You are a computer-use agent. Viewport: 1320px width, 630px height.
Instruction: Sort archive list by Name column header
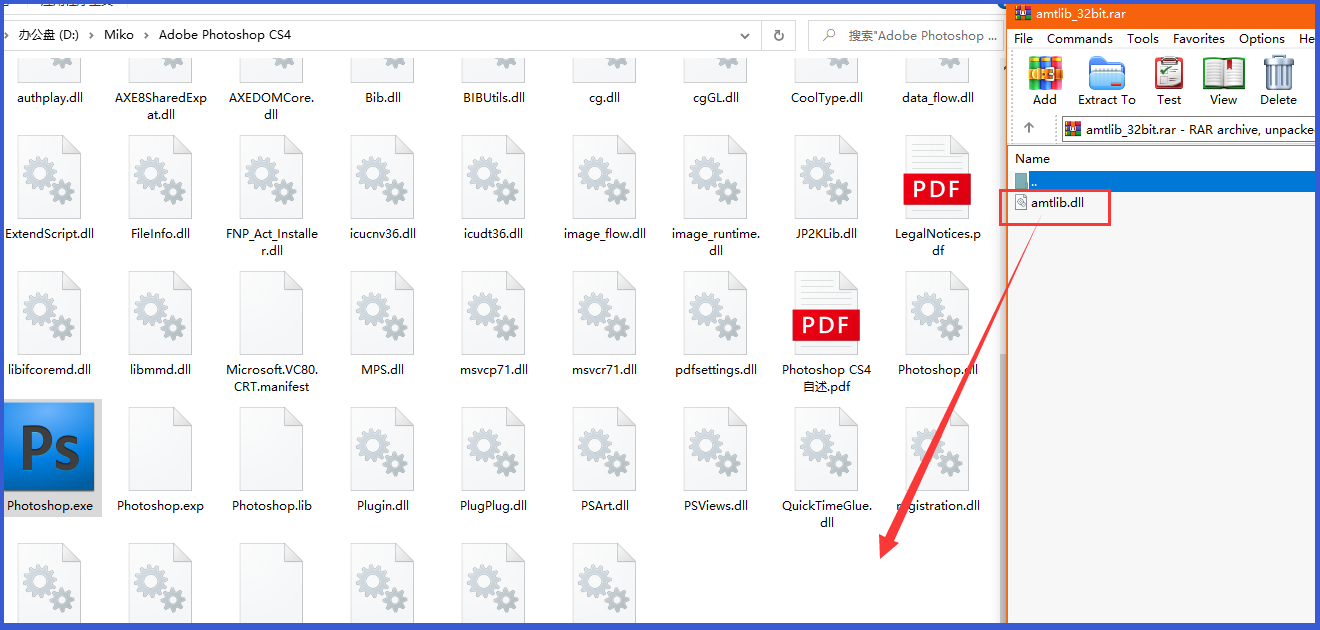pos(1033,158)
